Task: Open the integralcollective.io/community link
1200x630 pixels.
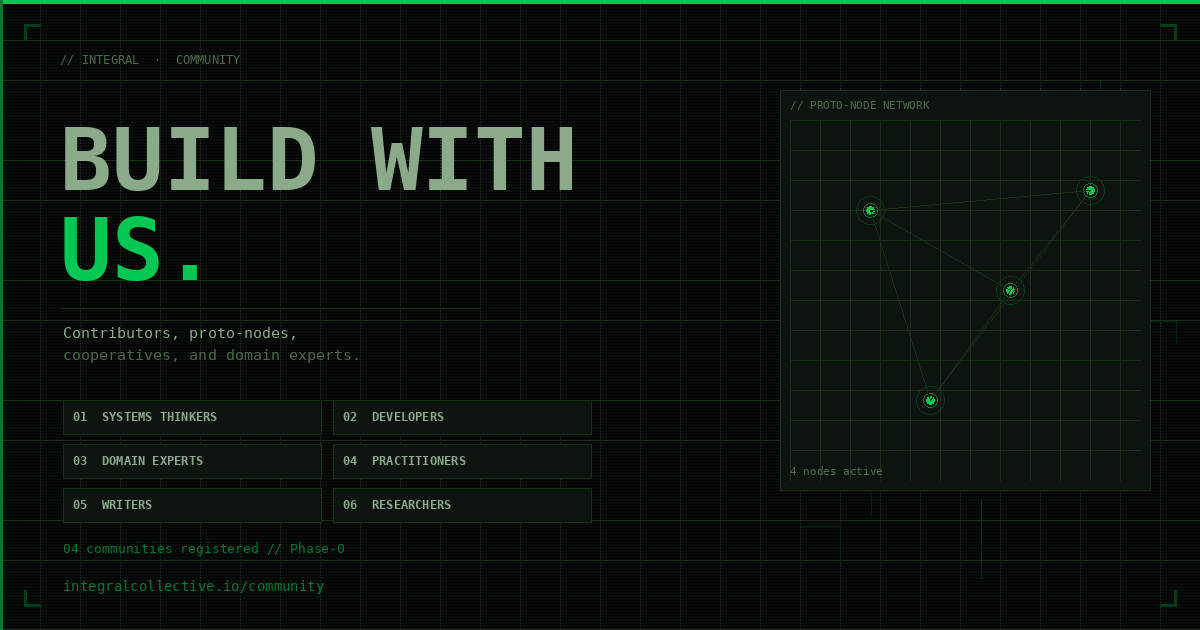Action: point(194,586)
